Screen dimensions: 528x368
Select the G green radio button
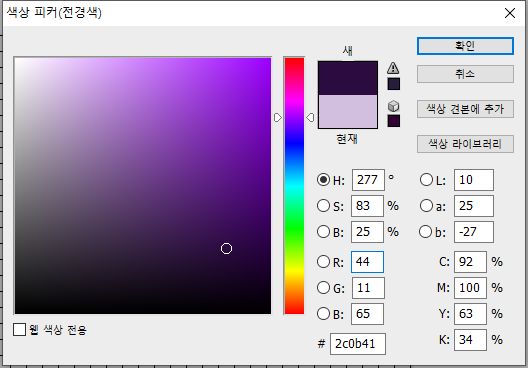323,288
